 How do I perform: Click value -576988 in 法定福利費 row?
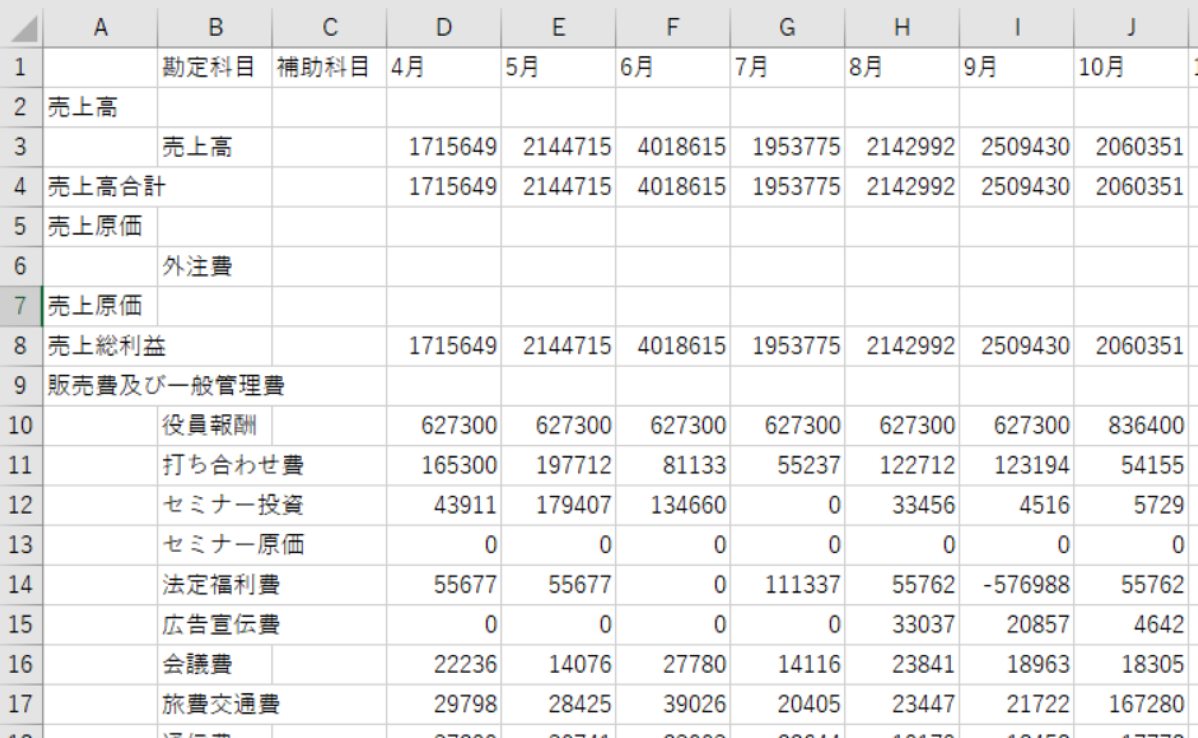pos(1017,584)
